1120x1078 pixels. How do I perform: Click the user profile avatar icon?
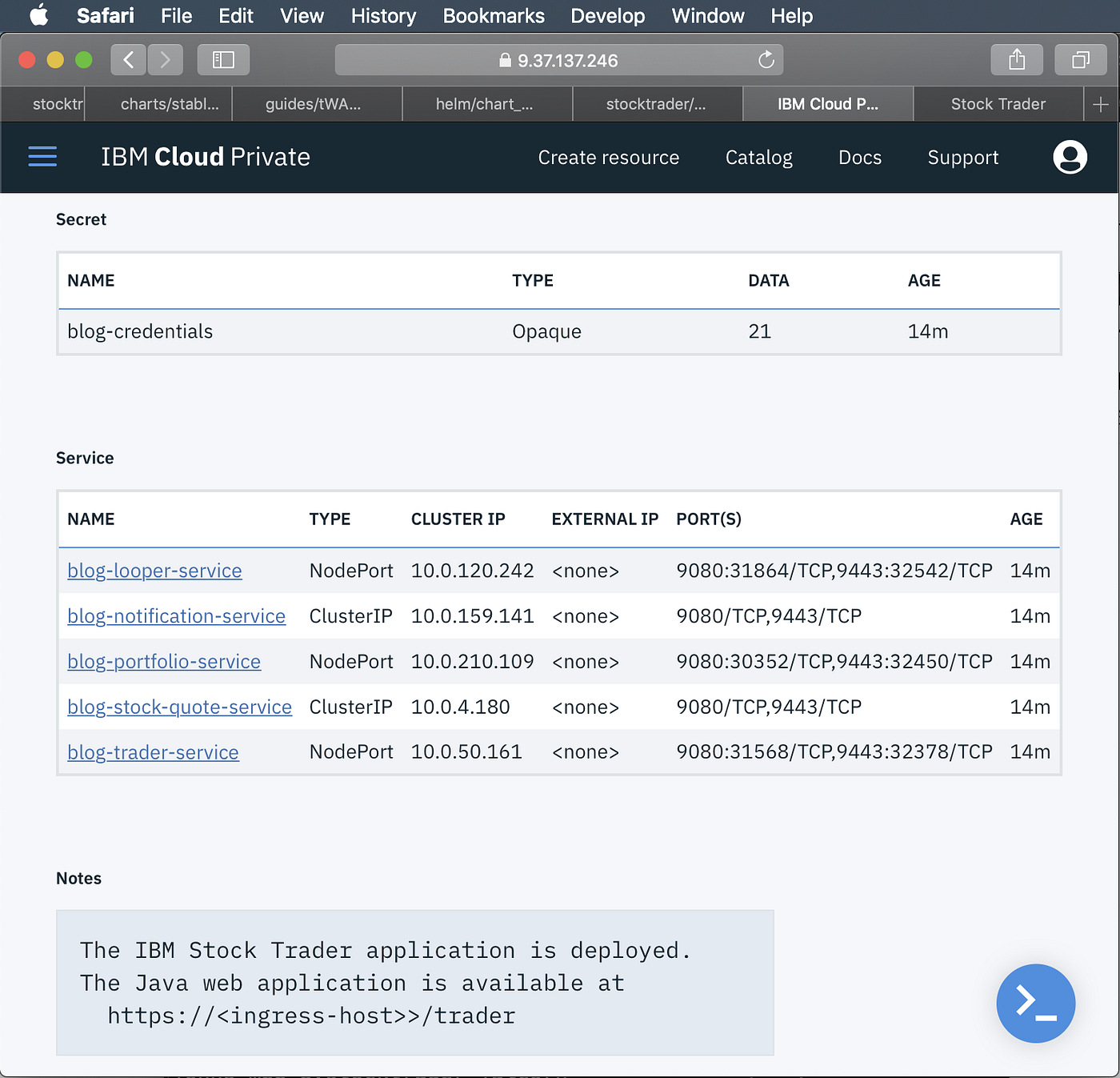[1070, 157]
